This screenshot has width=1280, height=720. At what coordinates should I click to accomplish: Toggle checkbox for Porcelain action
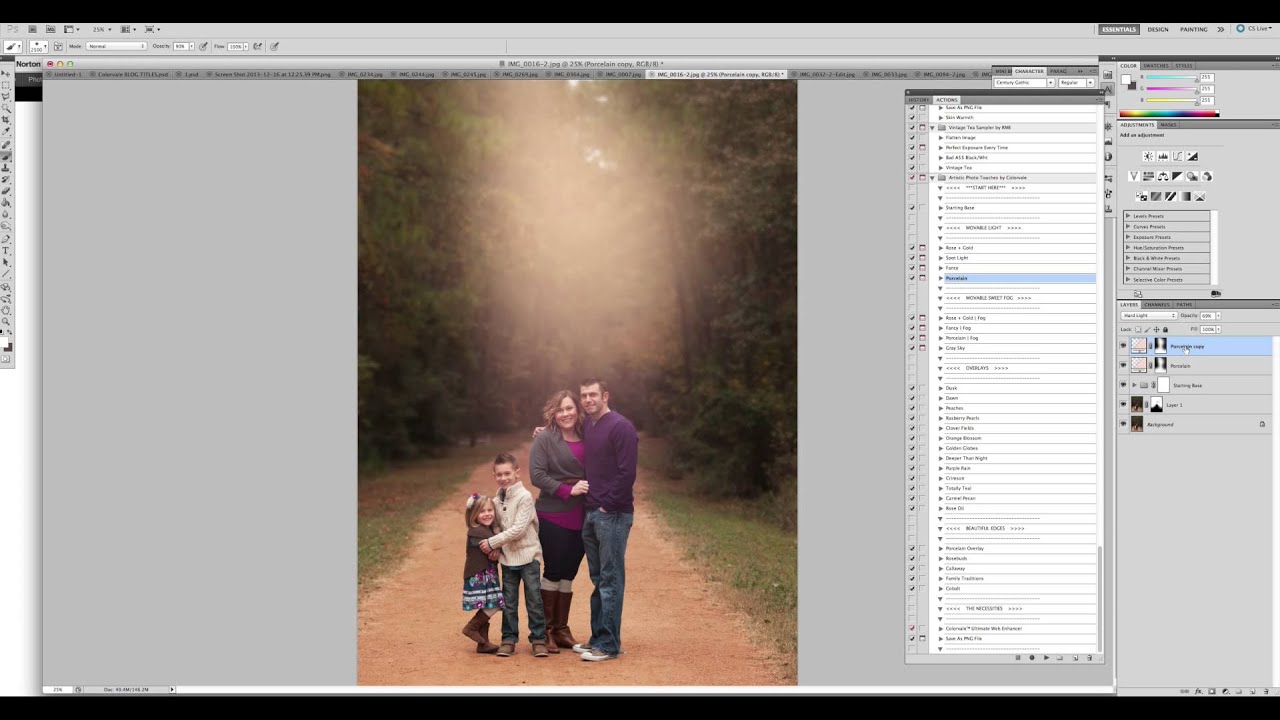click(x=912, y=278)
